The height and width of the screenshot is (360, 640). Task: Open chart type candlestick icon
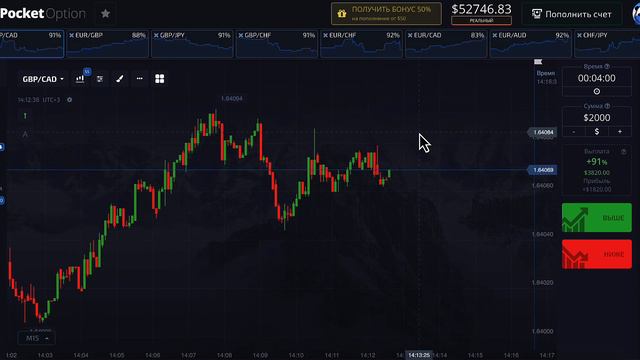80,79
